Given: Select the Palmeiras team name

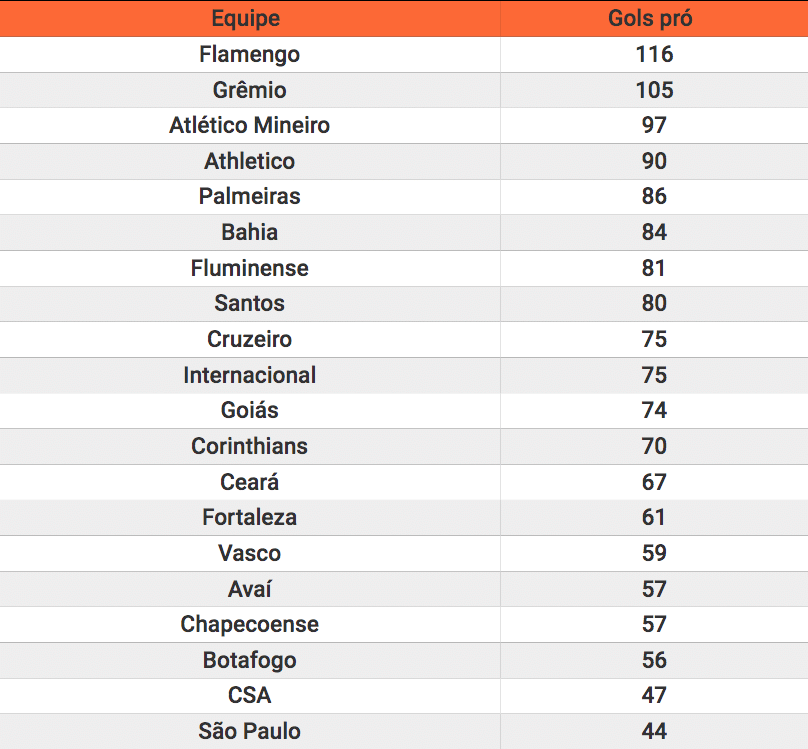Looking at the screenshot, I should click(249, 196).
